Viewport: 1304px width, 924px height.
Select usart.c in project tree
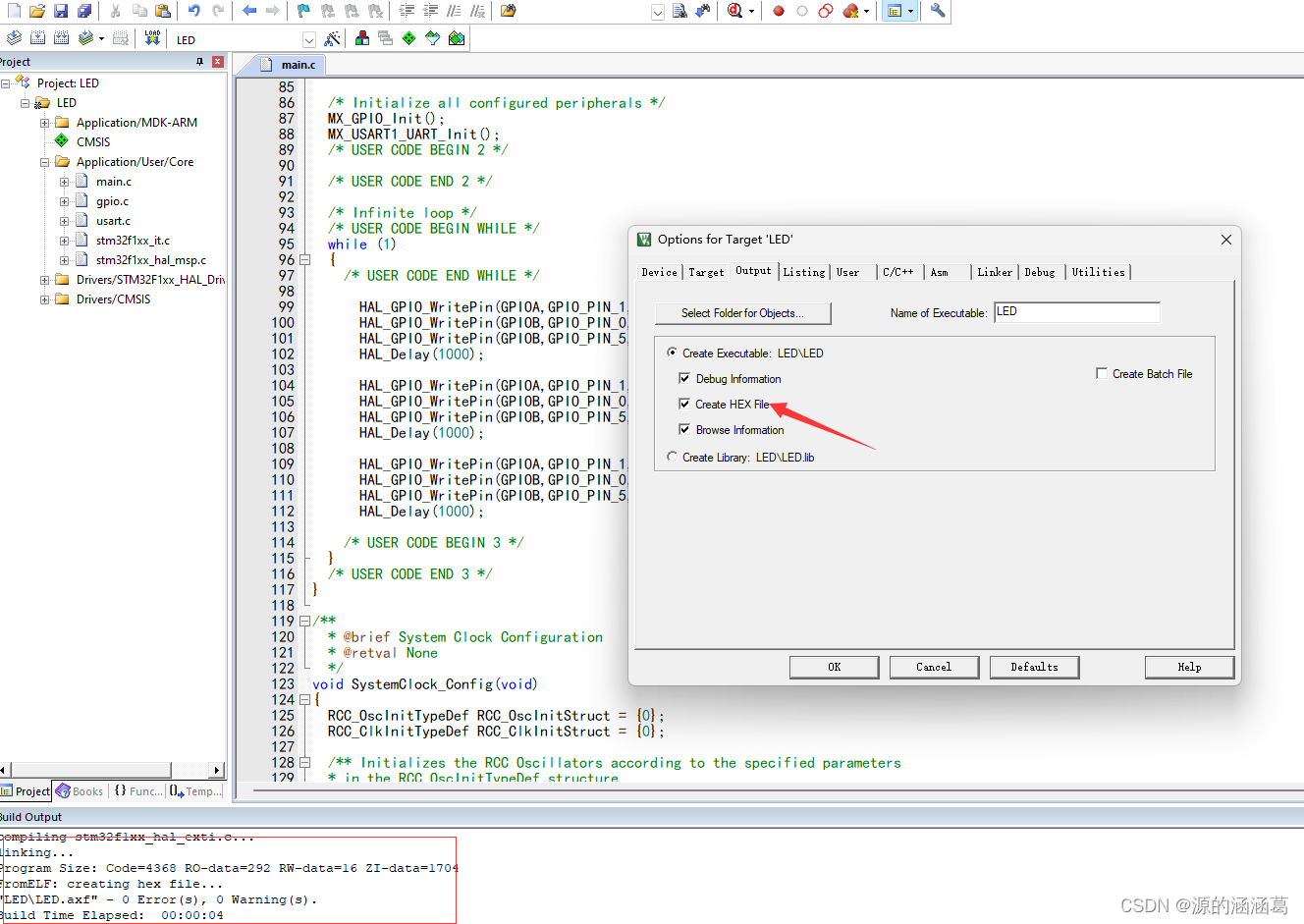point(113,221)
